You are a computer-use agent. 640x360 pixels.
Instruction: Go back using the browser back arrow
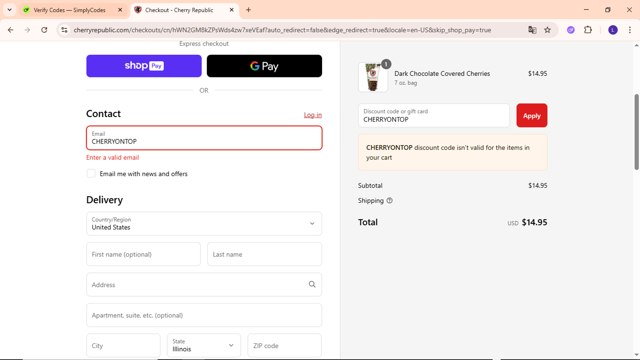click(11, 30)
